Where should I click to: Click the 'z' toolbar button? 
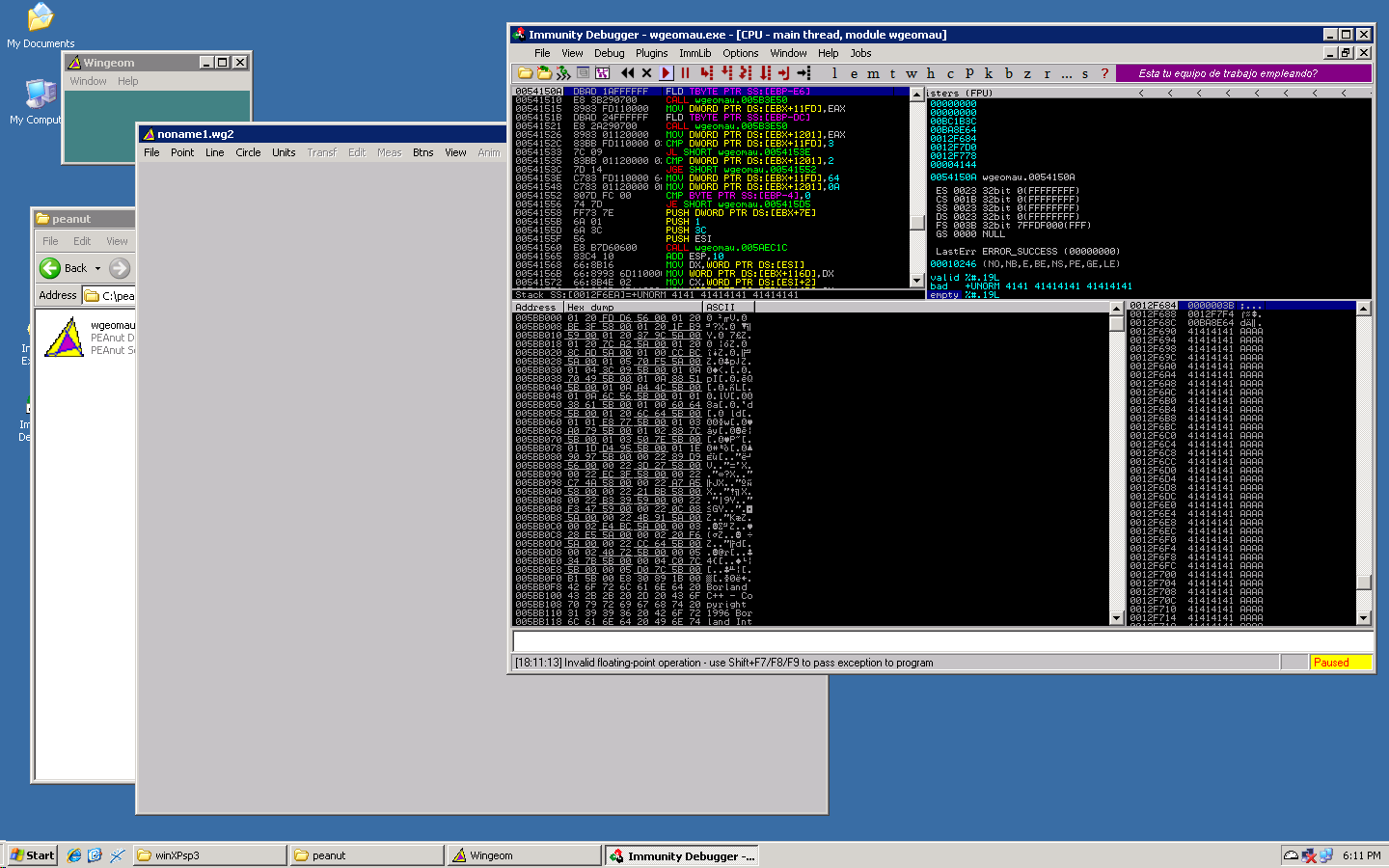click(x=1027, y=73)
